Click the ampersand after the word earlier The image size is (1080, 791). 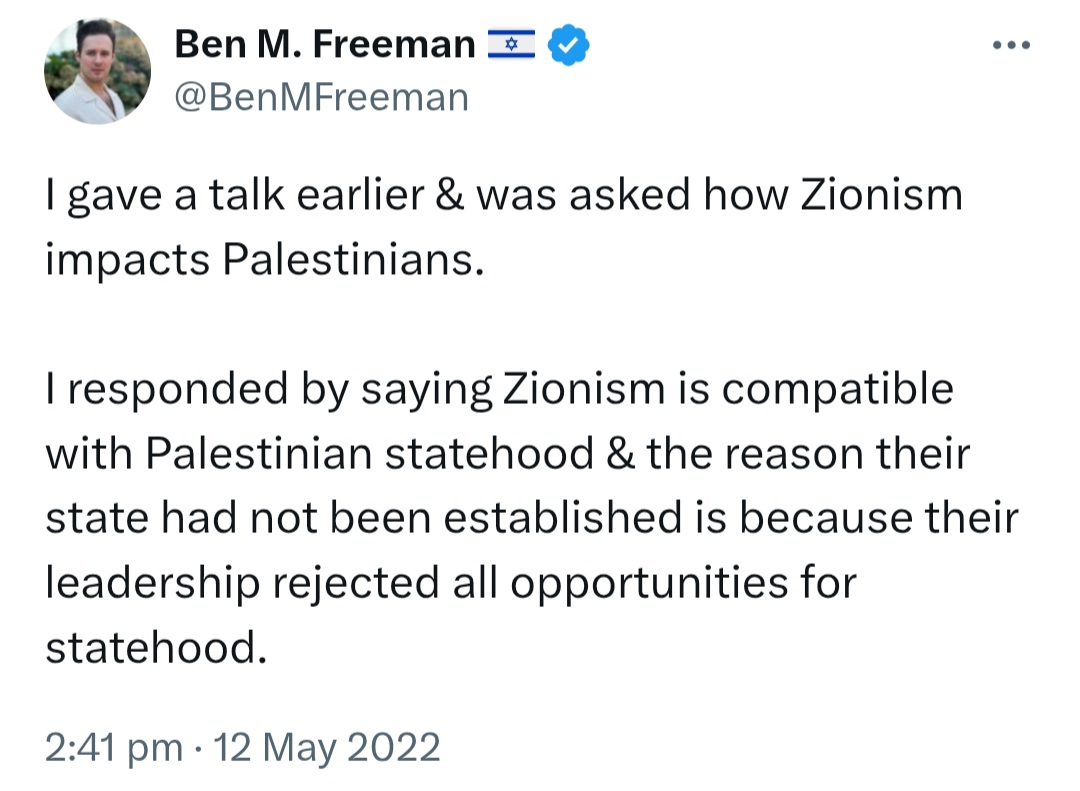pos(450,195)
